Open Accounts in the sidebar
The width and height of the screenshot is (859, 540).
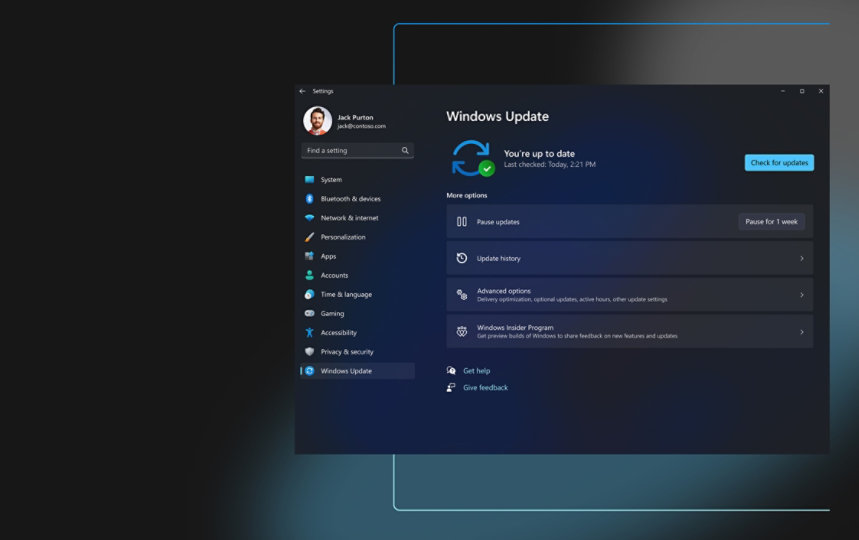click(334, 275)
